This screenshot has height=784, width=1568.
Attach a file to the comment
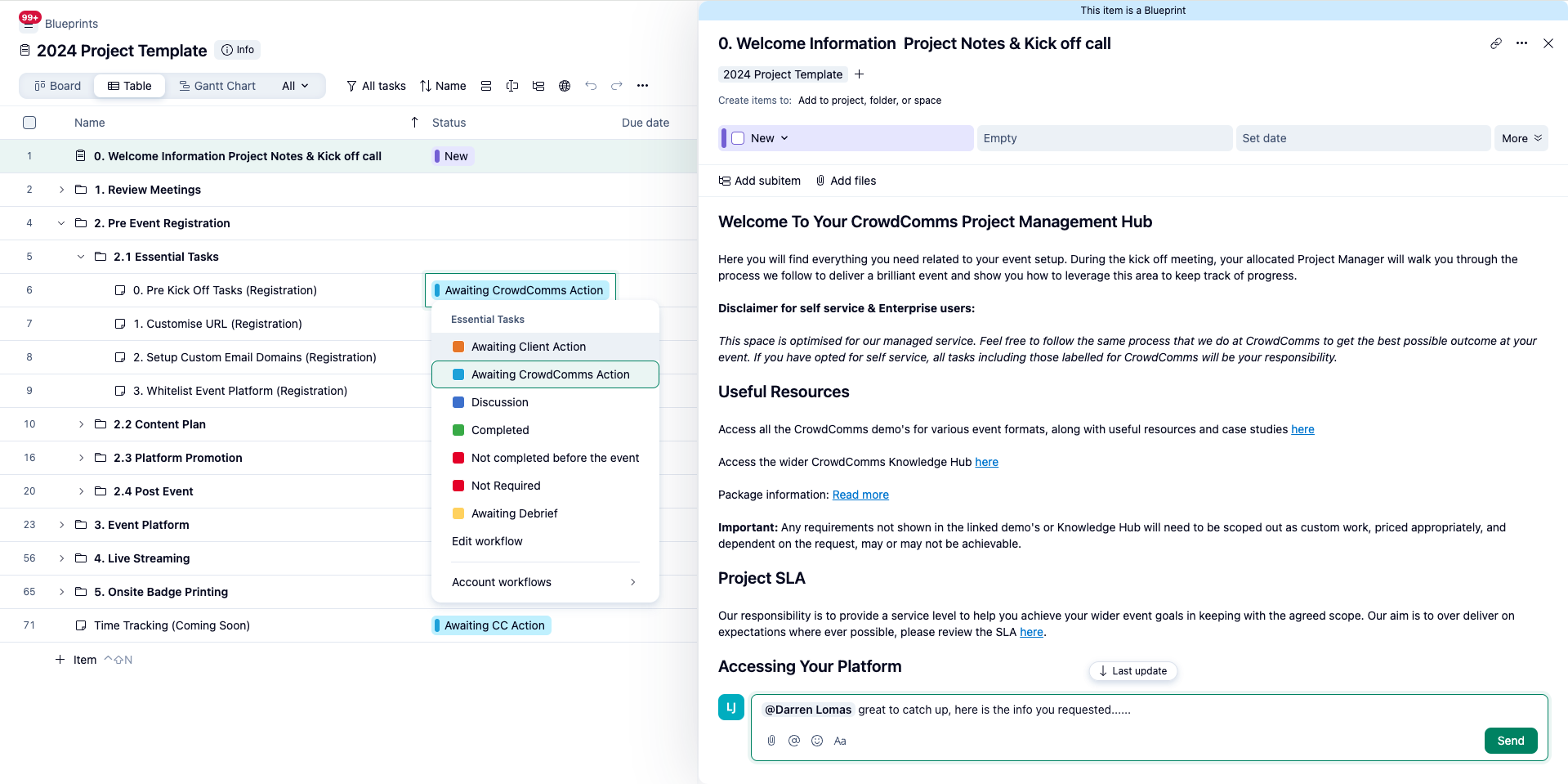click(x=771, y=741)
